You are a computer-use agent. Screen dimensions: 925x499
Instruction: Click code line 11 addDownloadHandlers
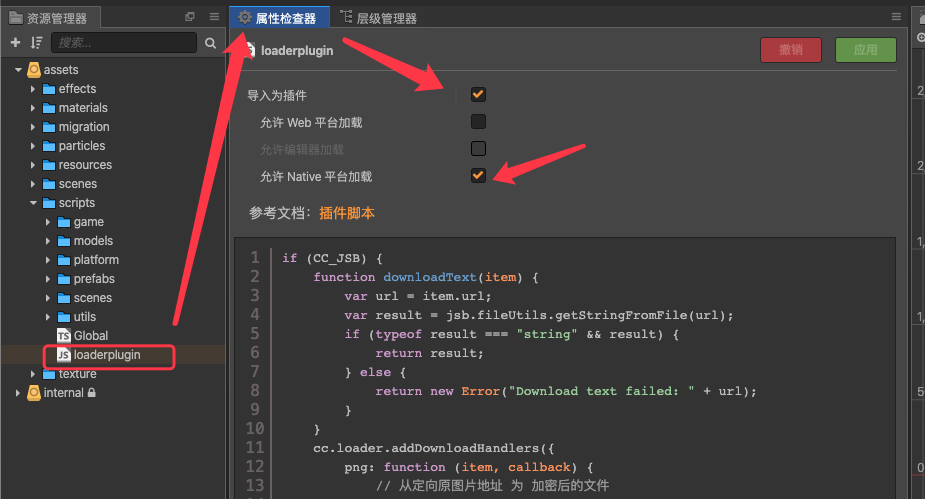(x=434, y=448)
